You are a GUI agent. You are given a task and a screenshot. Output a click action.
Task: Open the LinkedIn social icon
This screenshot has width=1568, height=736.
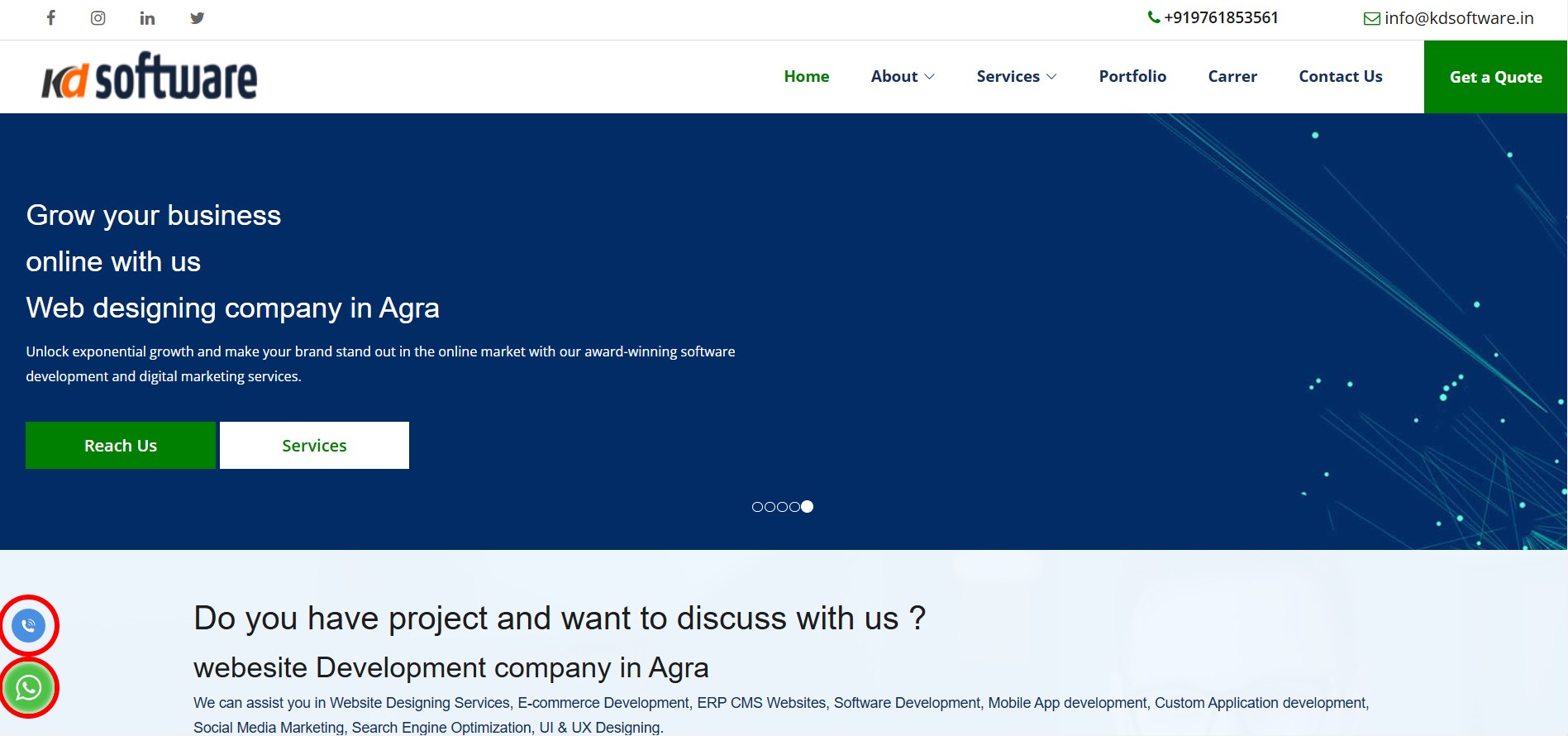point(147,18)
